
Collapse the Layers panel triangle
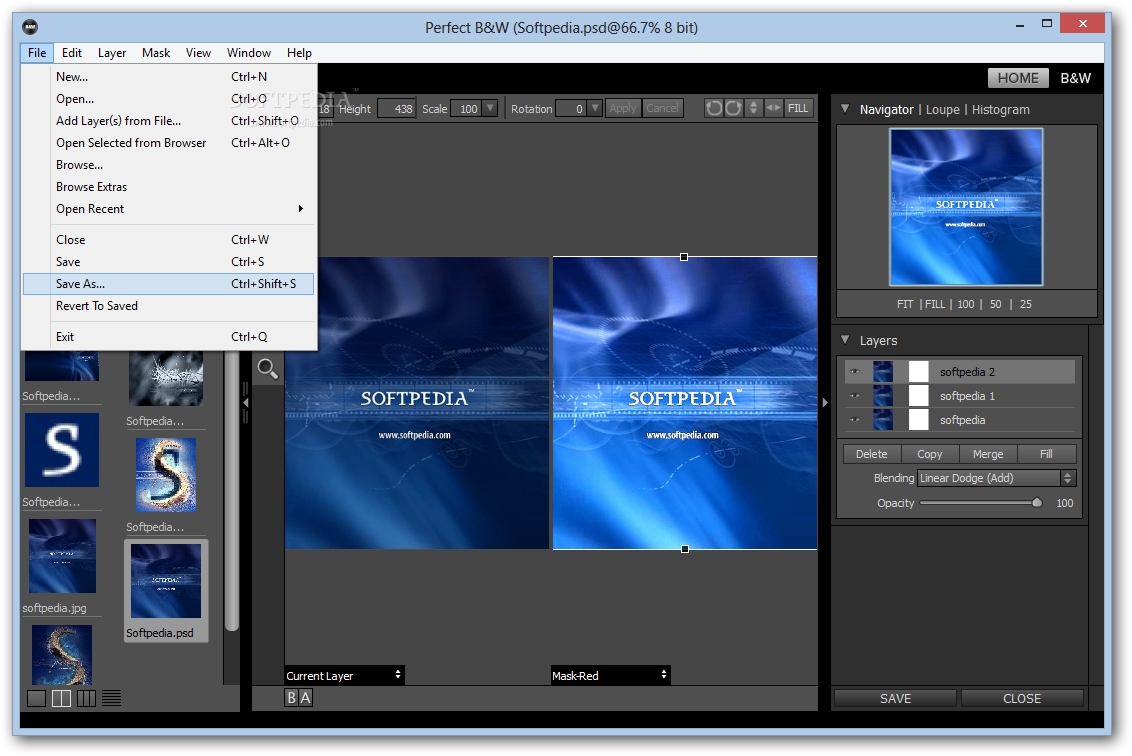pos(845,340)
